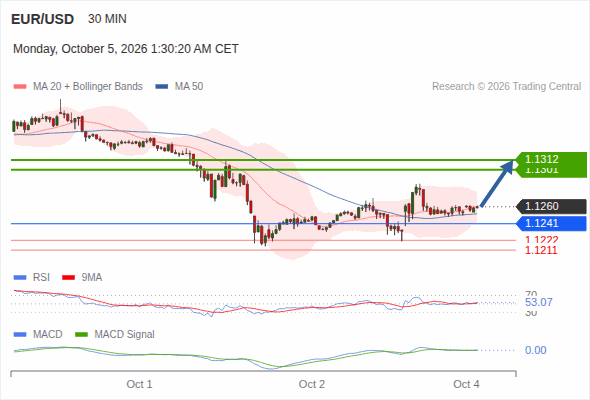The width and height of the screenshot is (590, 400).
Task: Click the 9MA legend red swatch
Action: 68,278
